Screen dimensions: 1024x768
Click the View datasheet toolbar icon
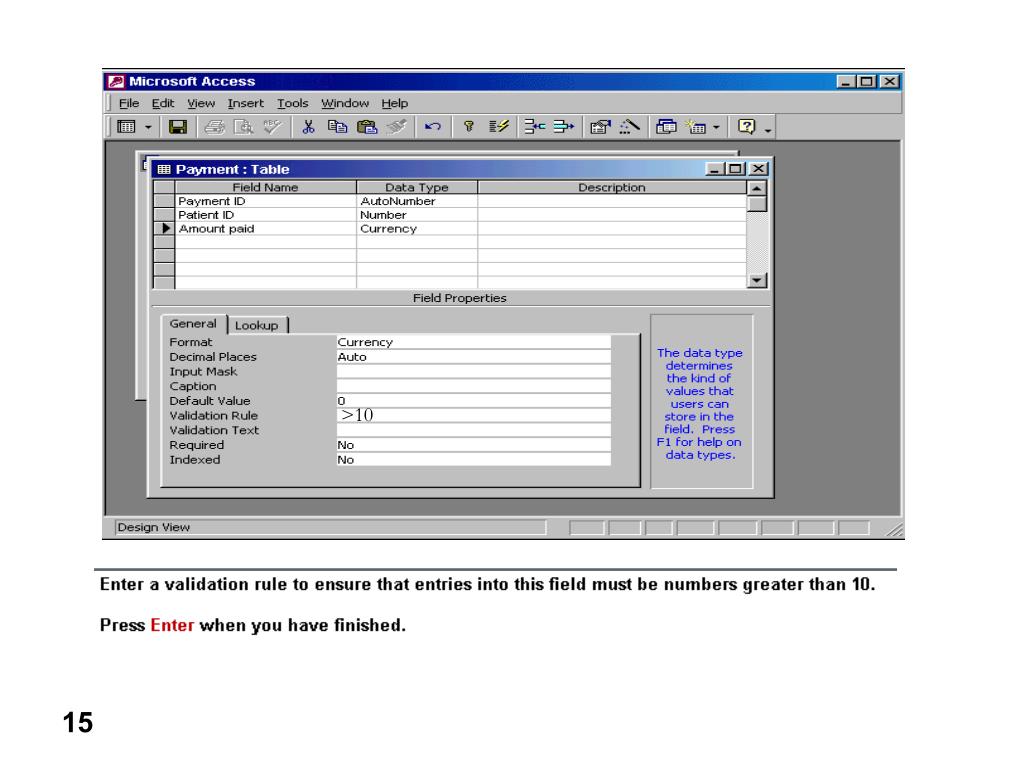(126, 127)
